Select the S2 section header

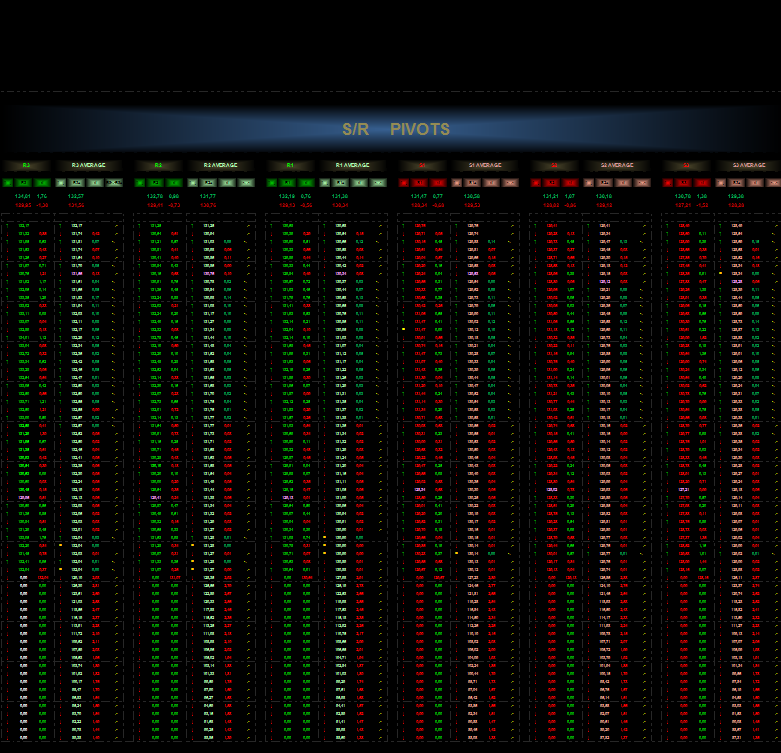(x=554, y=165)
